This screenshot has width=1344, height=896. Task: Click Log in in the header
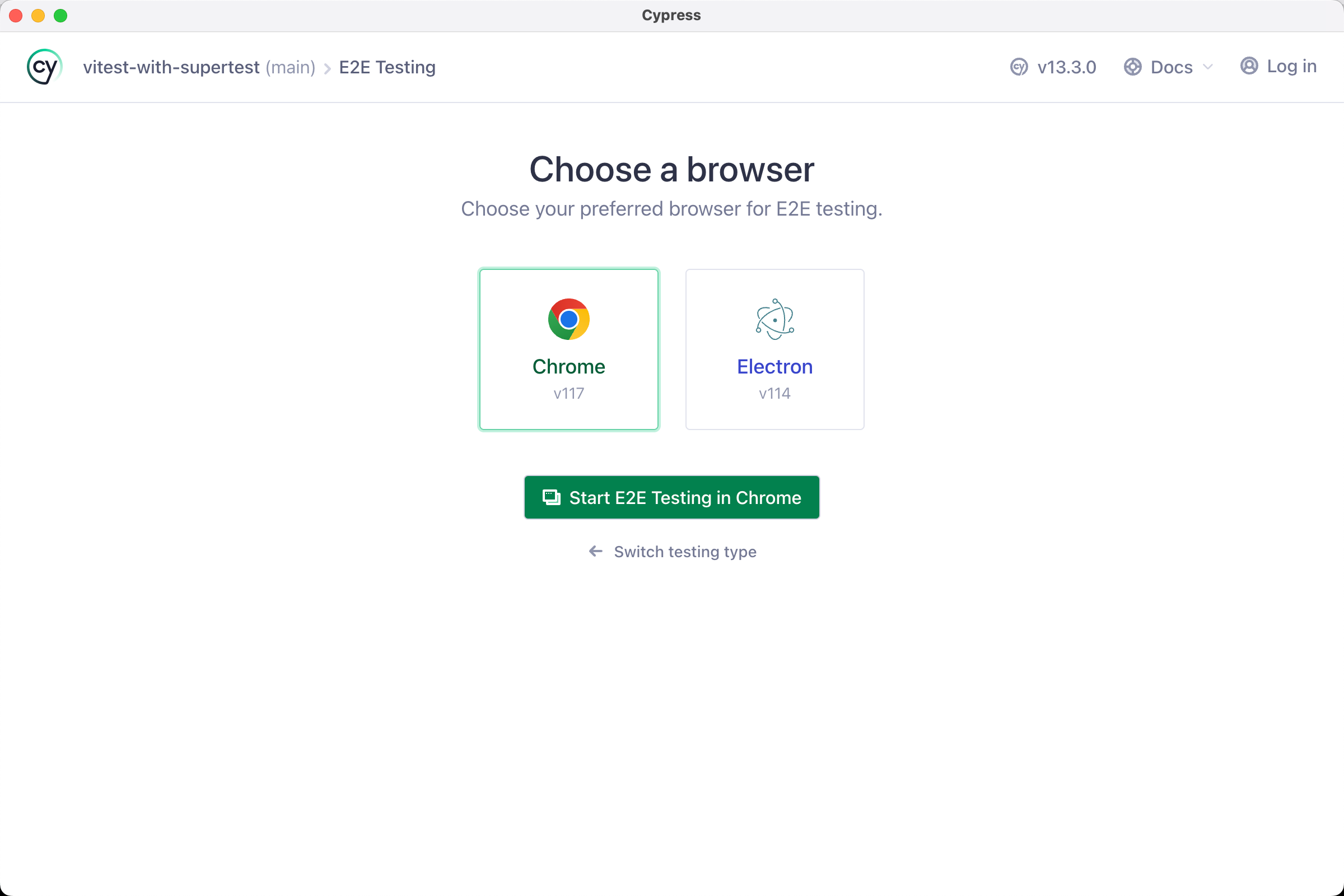coord(1278,66)
